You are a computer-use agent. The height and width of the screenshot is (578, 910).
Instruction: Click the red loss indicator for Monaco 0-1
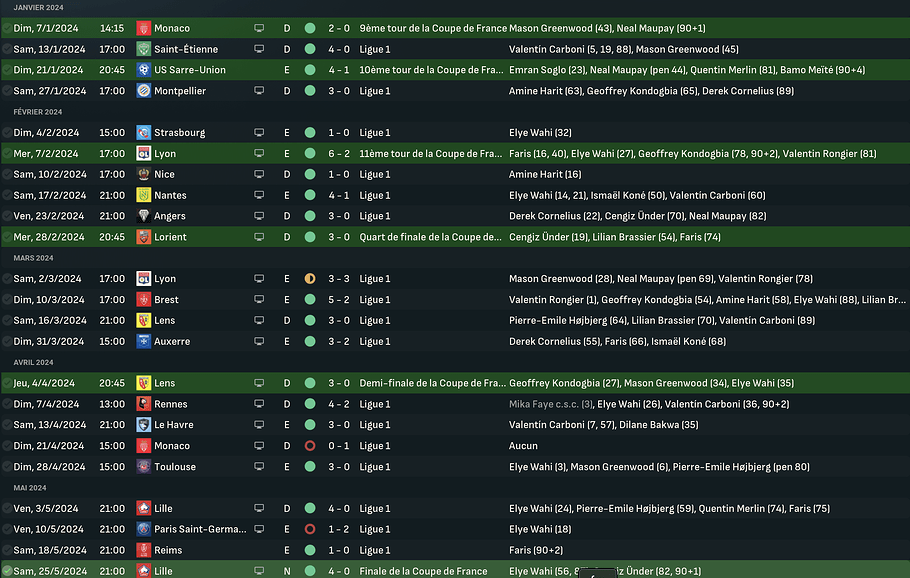coord(310,446)
